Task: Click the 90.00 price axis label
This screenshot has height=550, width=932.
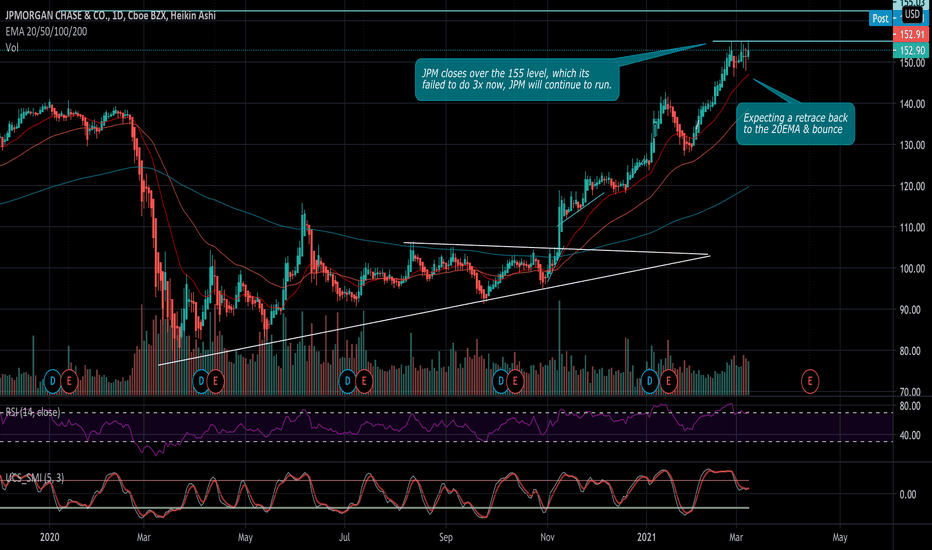Action: coord(912,310)
